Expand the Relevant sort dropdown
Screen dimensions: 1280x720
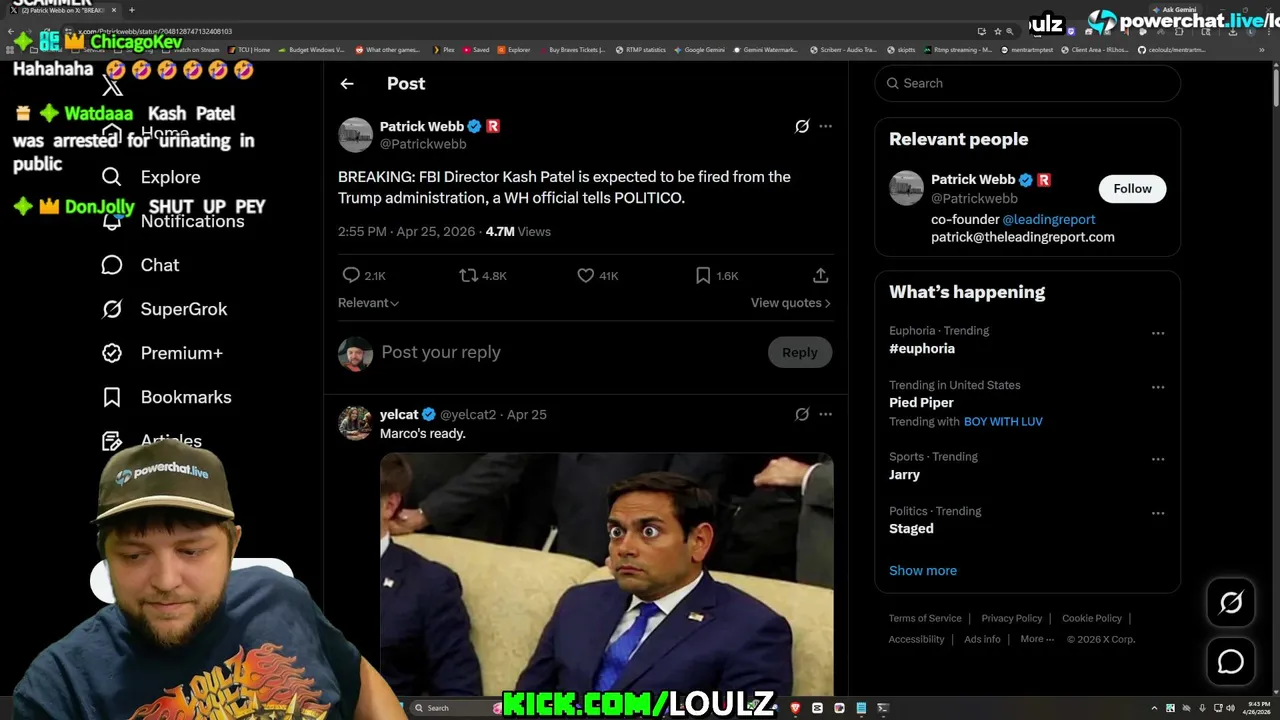point(368,303)
